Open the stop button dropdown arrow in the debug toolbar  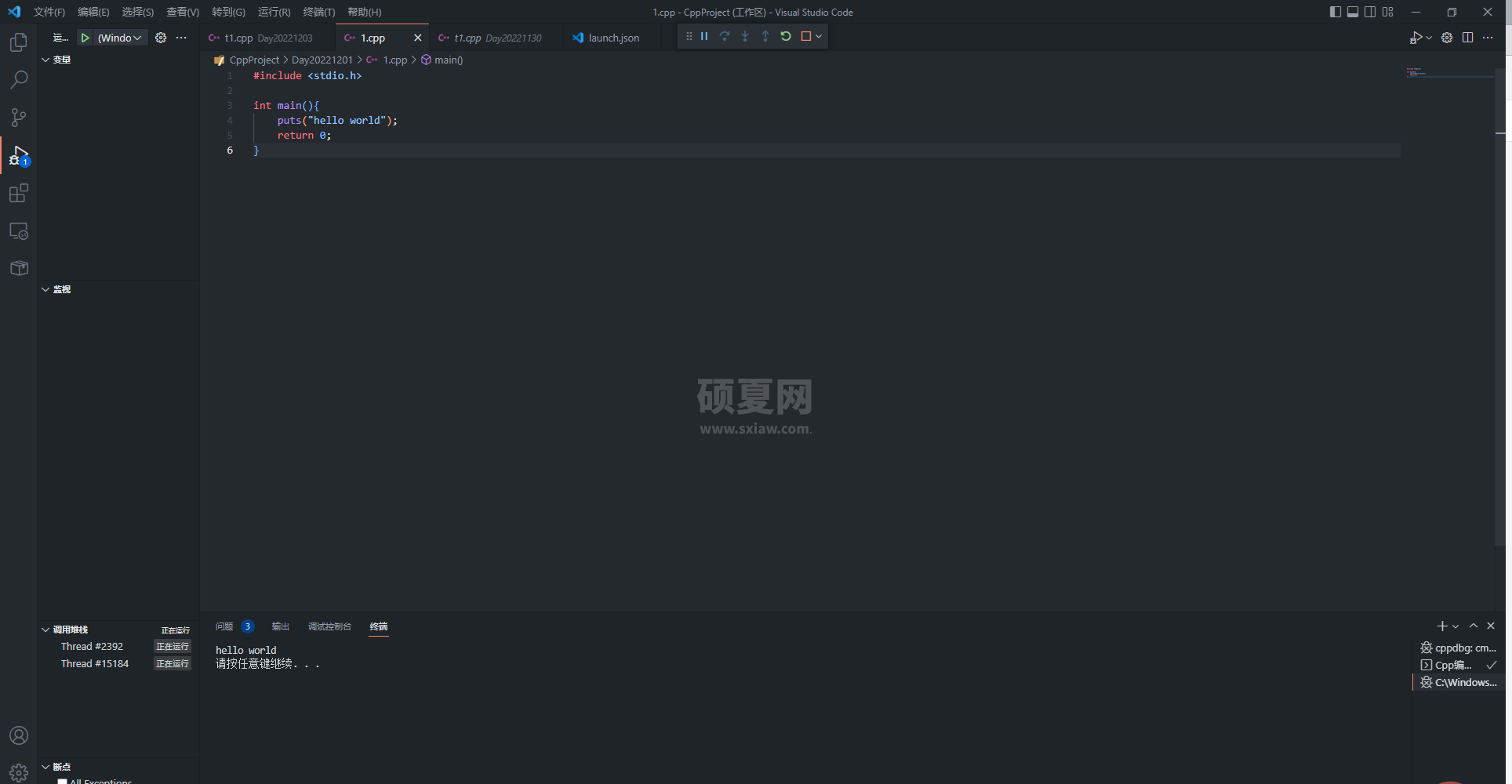[x=819, y=36]
